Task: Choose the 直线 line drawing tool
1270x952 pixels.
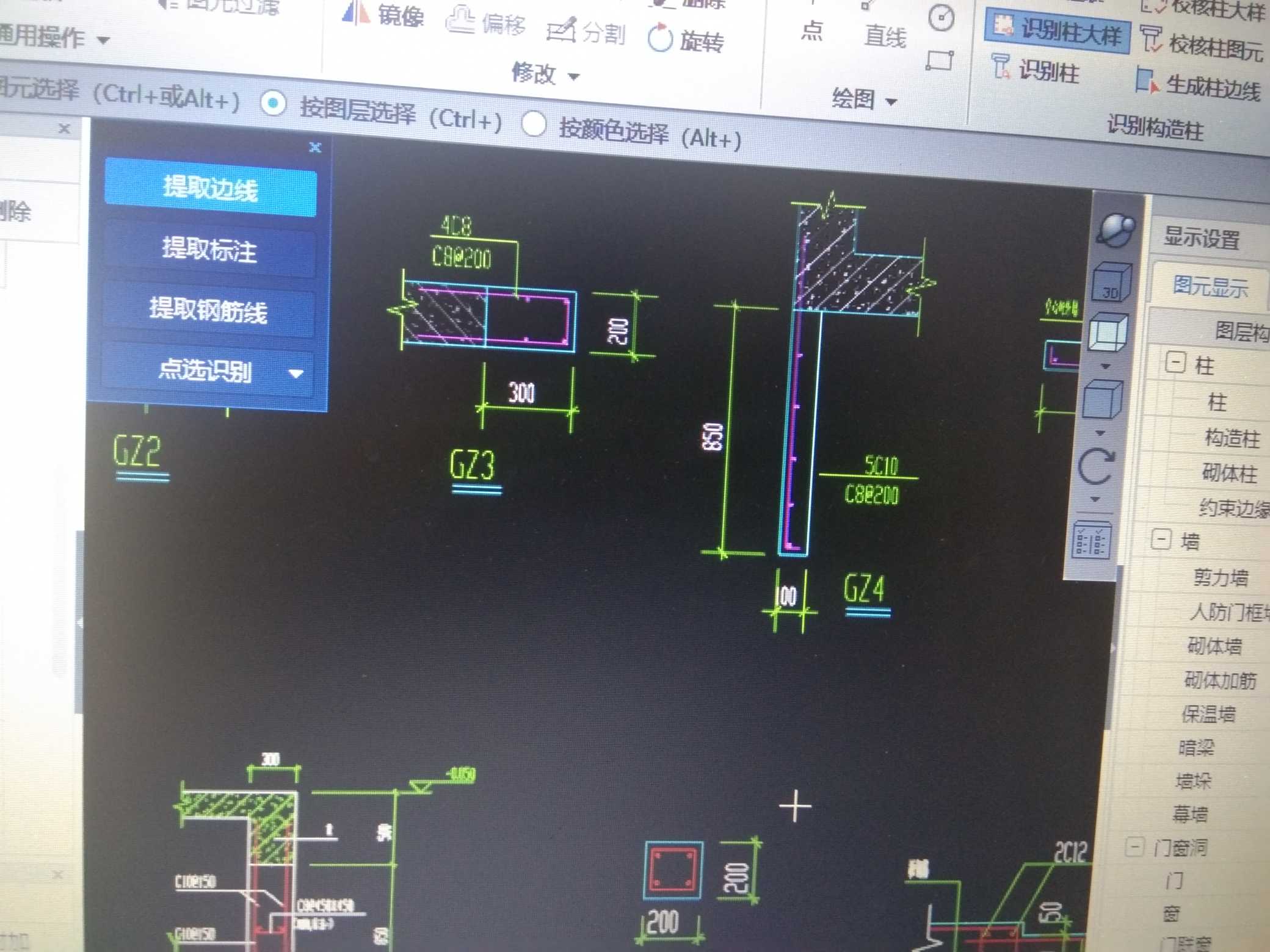Action: pyautogui.click(x=885, y=37)
